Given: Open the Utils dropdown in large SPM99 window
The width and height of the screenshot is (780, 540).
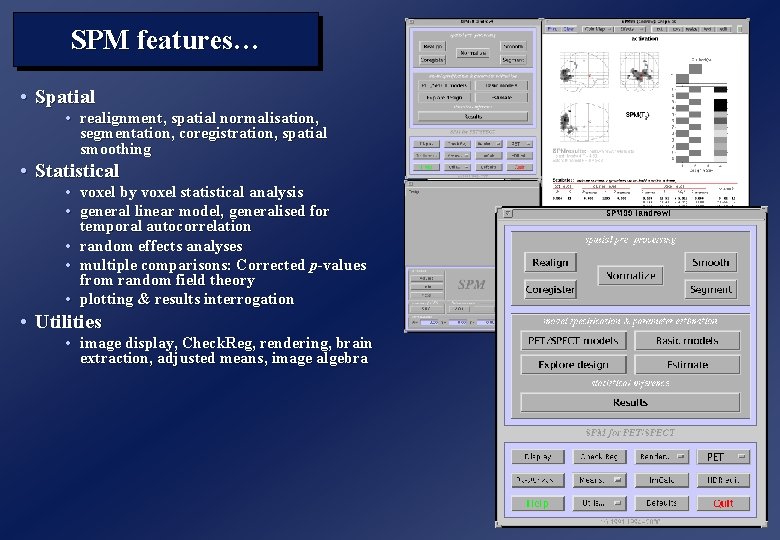Looking at the screenshot, I should coord(599,503).
